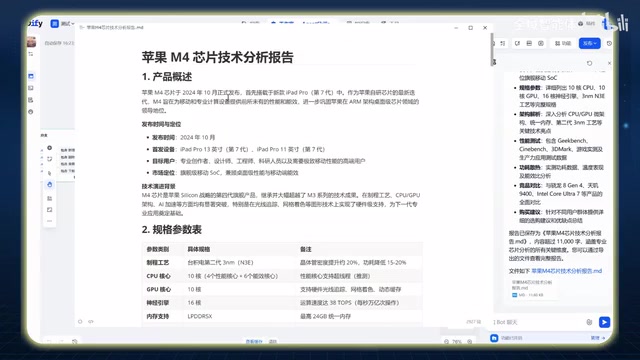Click the 备注 table header
Image resolution: width=640 pixels, height=360 pixels.
306,249
